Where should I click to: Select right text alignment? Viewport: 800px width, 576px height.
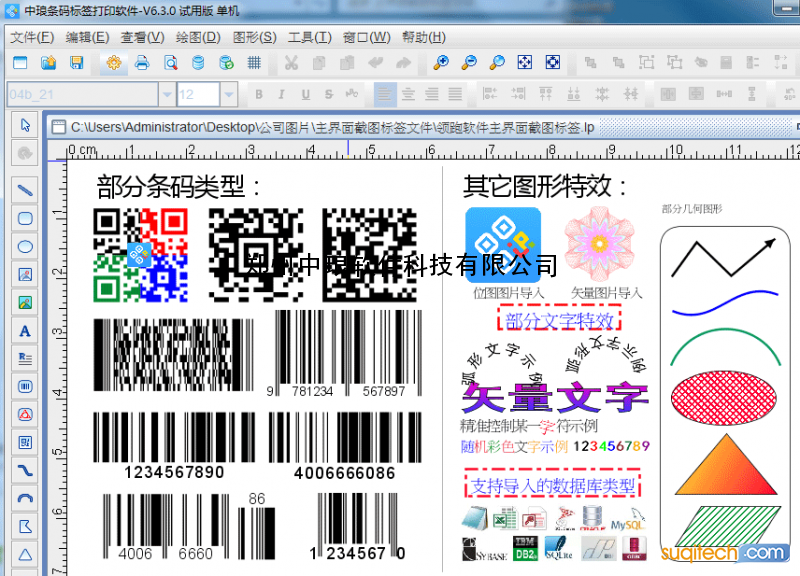pyautogui.click(x=432, y=94)
